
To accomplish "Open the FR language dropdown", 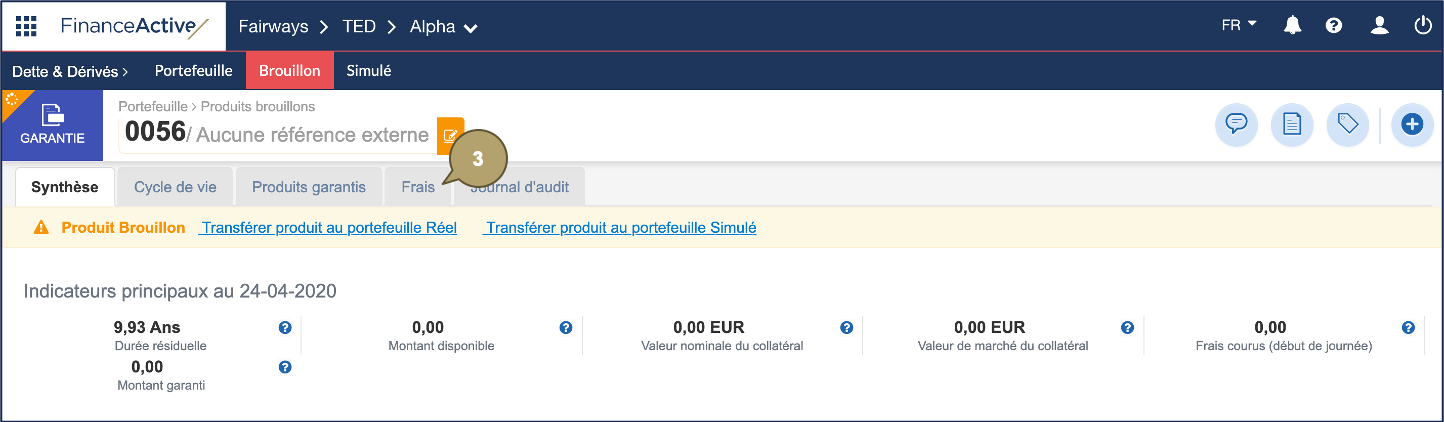I will (x=1239, y=26).
